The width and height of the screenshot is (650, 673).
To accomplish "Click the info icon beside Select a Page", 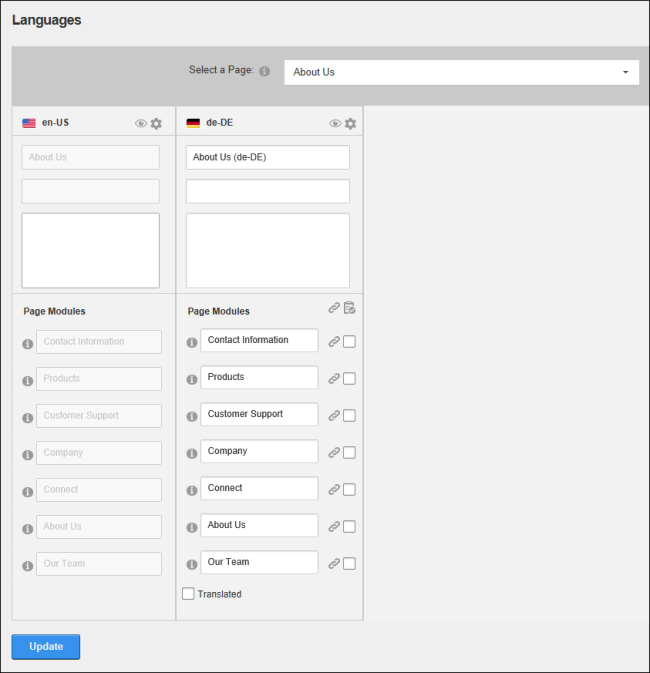I will pos(264,71).
